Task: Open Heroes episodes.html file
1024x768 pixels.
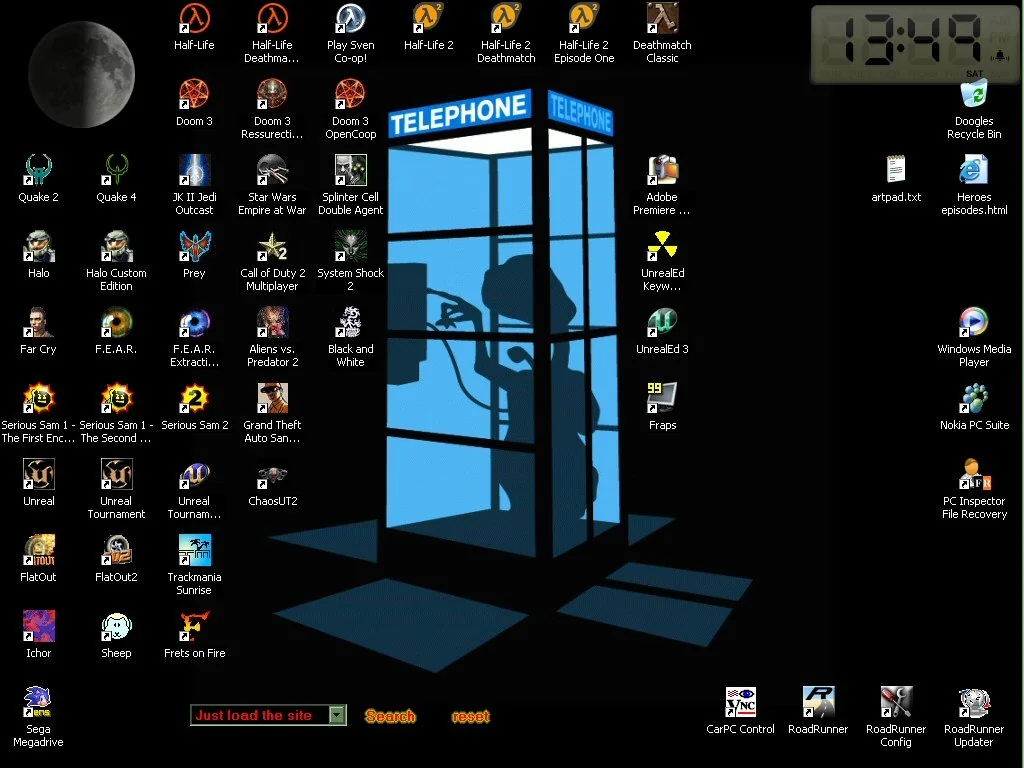Action: click(x=974, y=170)
